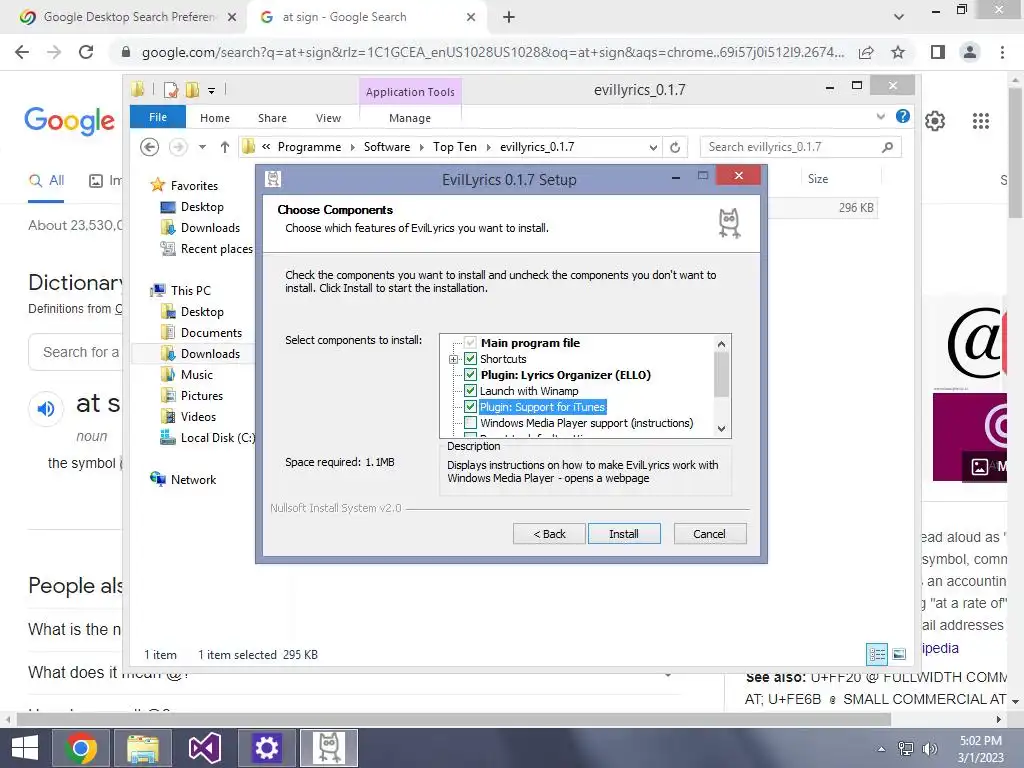Screen dimensions: 1024x768
Task: Select Programme in the breadcrumb path
Action: (x=309, y=147)
